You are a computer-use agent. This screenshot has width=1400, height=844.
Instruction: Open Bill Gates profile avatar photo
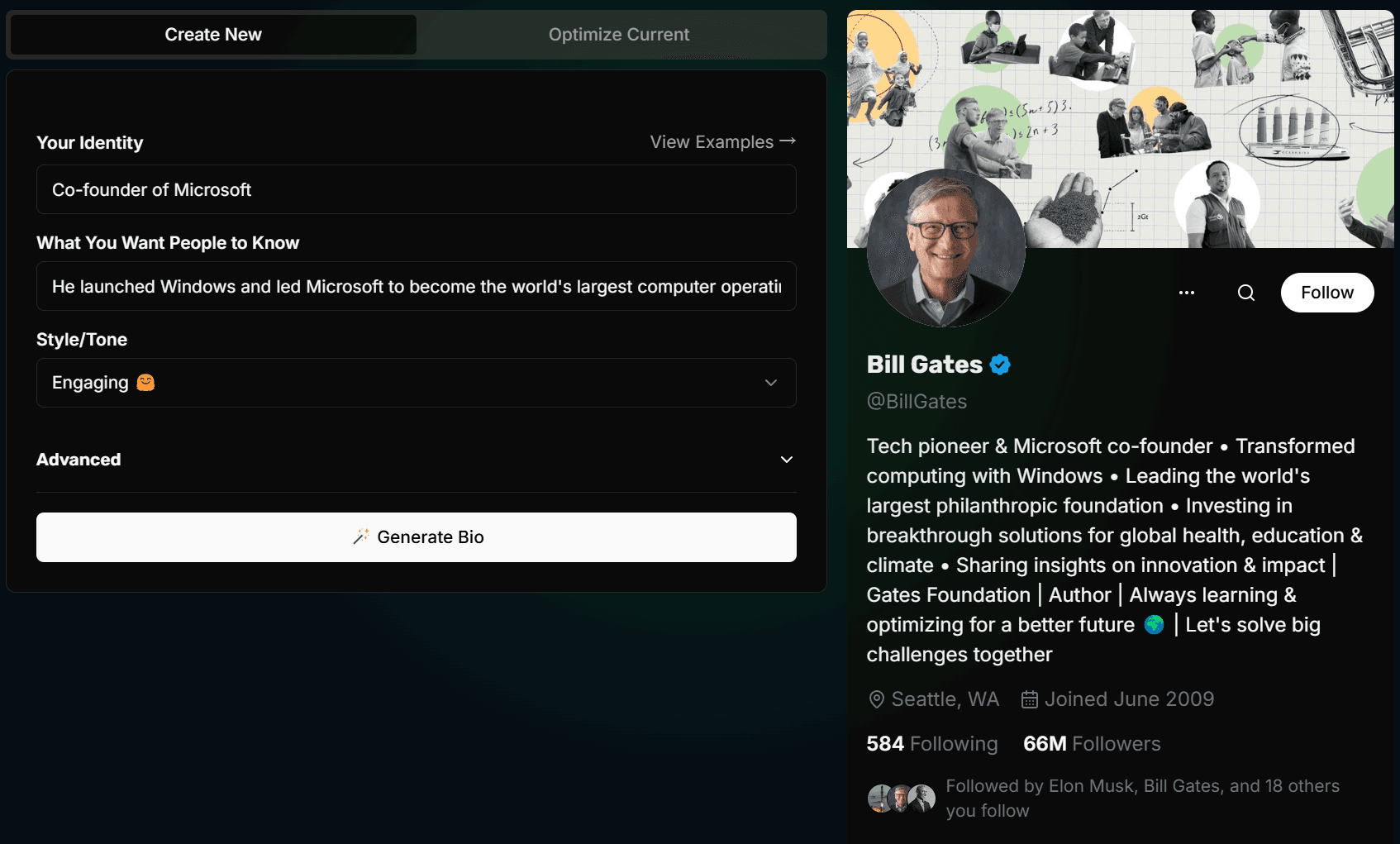(946, 248)
